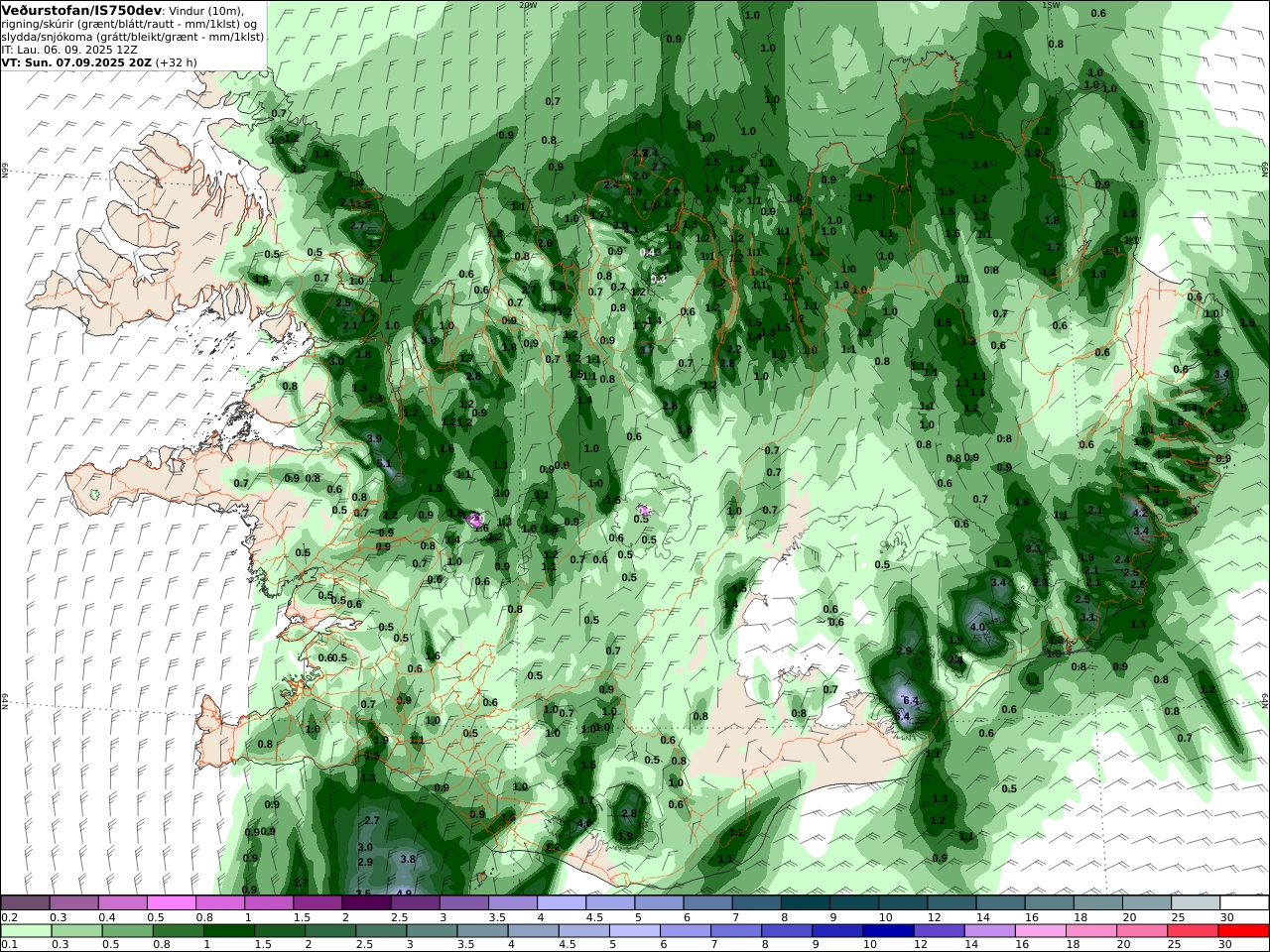
Task: Click the 'IT: Lau. 06. 09. 2025 12Z' line
Action: [x=69, y=49]
